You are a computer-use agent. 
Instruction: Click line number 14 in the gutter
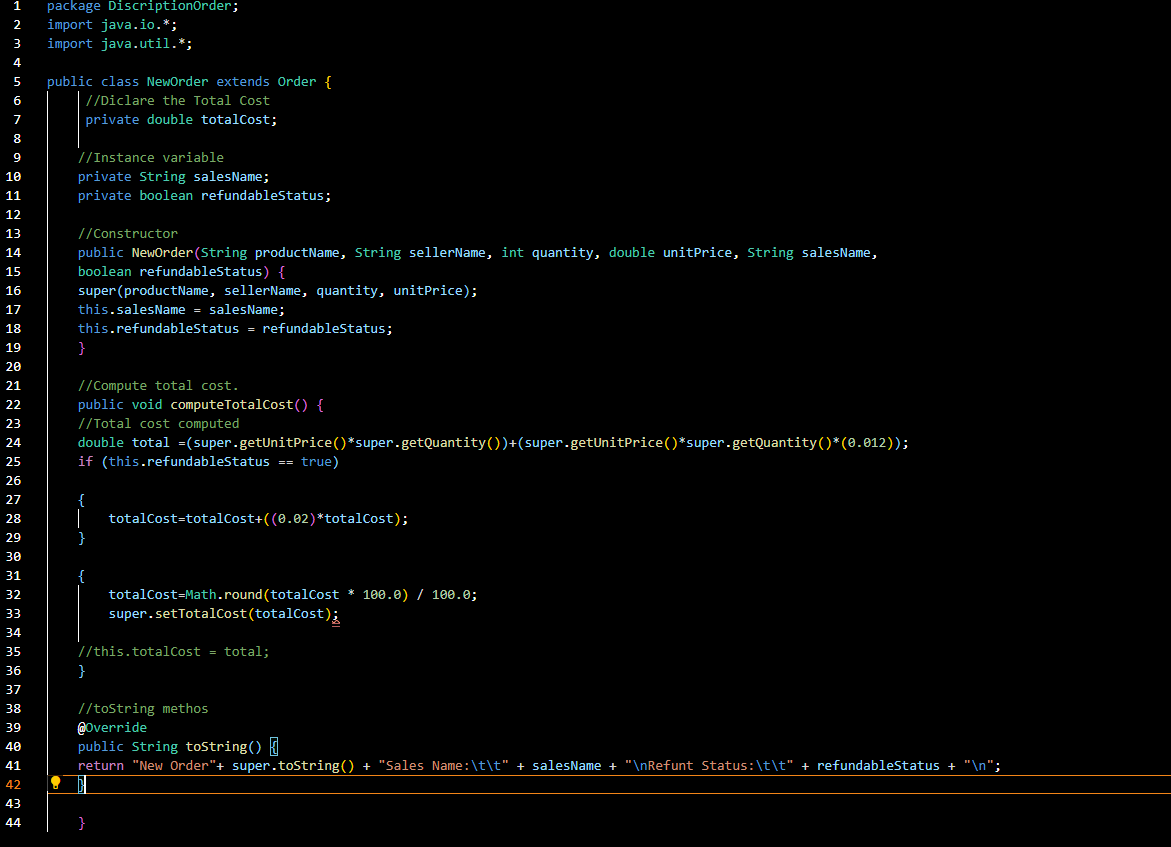pos(16,252)
